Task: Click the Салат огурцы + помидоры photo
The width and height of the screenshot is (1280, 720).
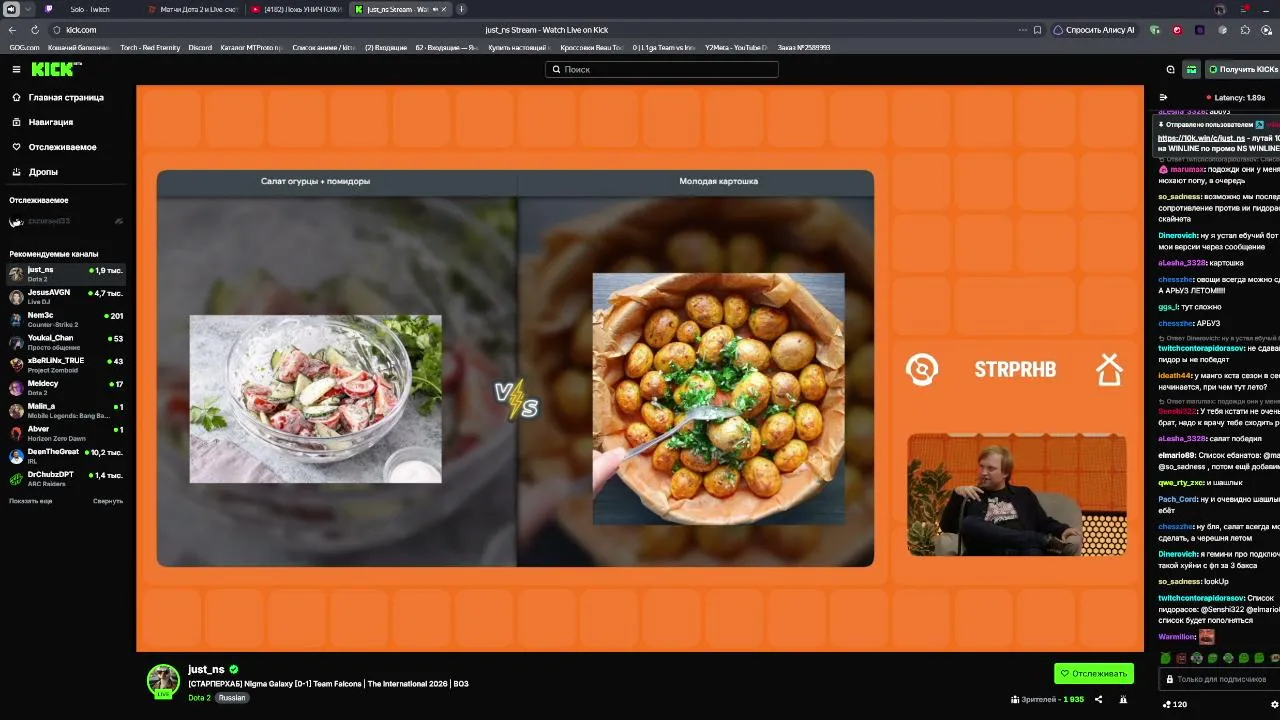Action: coord(315,399)
